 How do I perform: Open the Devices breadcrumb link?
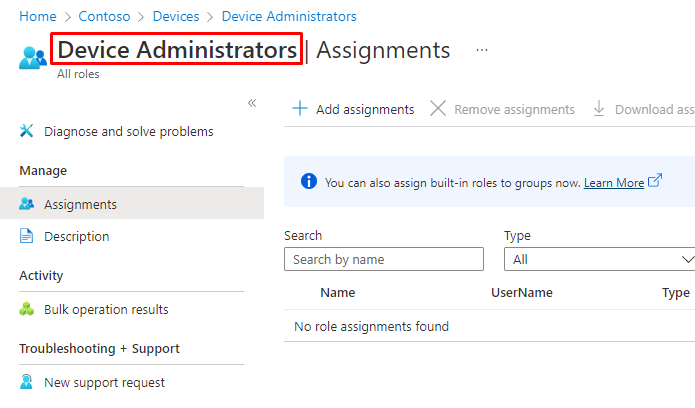(x=178, y=17)
